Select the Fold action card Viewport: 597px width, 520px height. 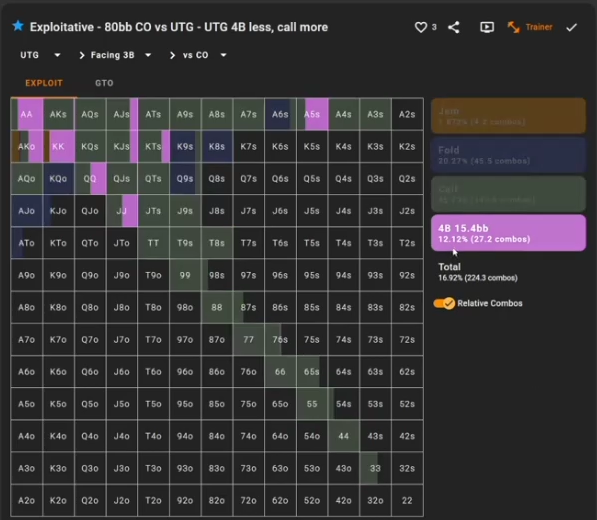point(508,155)
